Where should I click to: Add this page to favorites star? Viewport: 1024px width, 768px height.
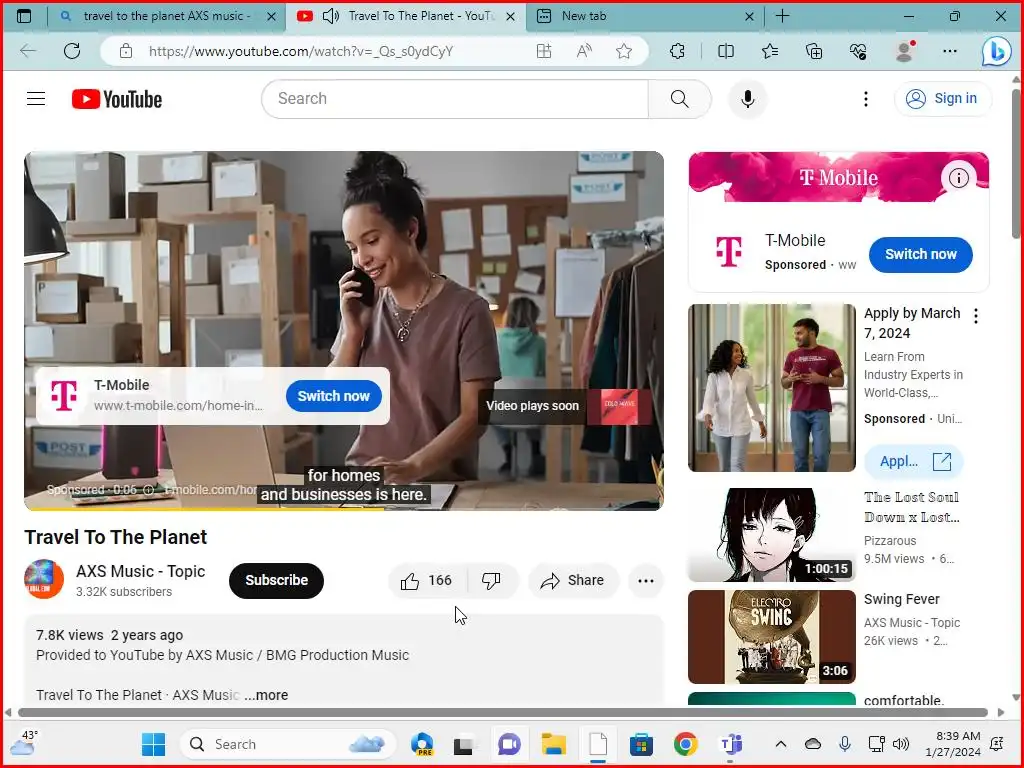click(x=624, y=51)
